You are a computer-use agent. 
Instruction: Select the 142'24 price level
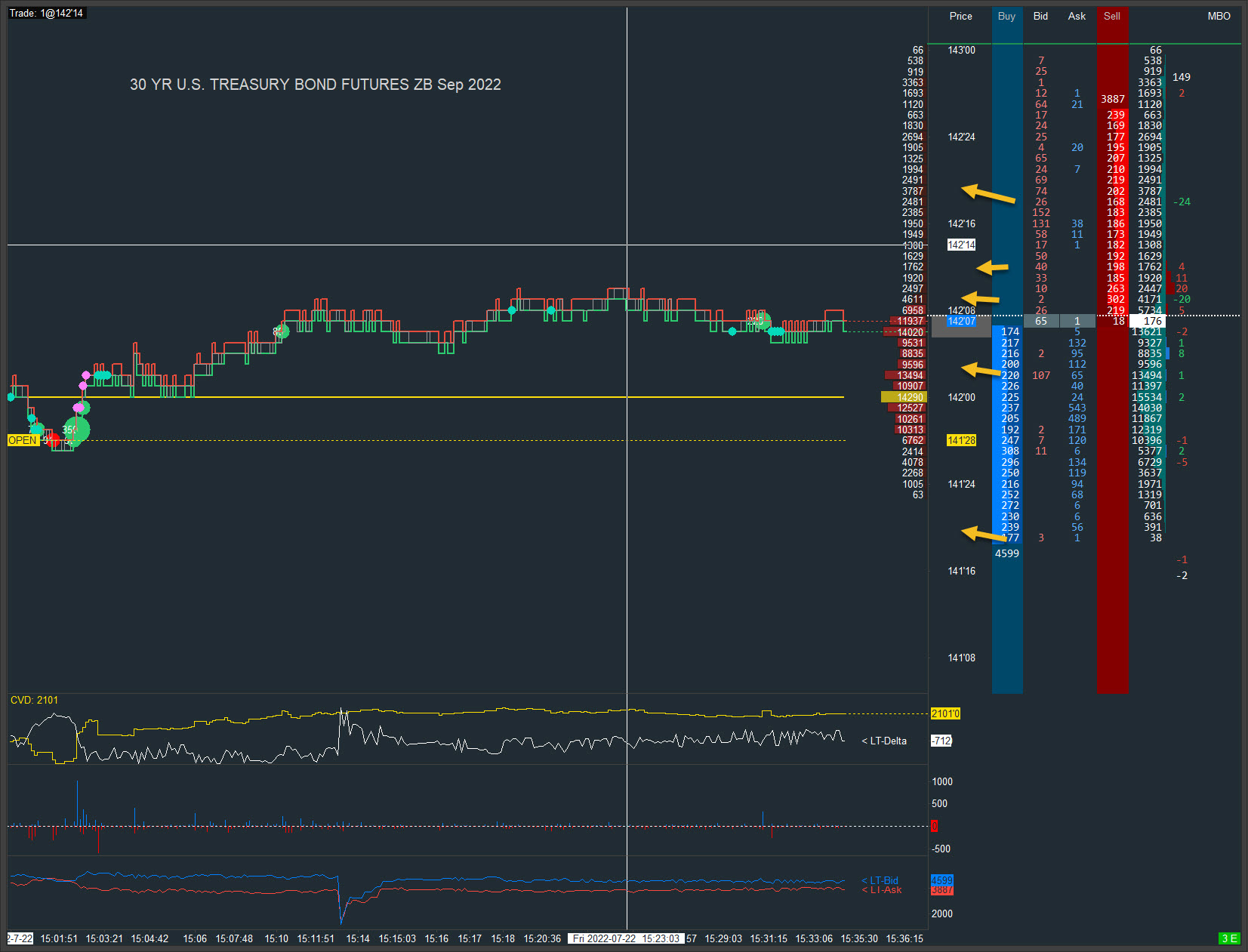pos(961,137)
